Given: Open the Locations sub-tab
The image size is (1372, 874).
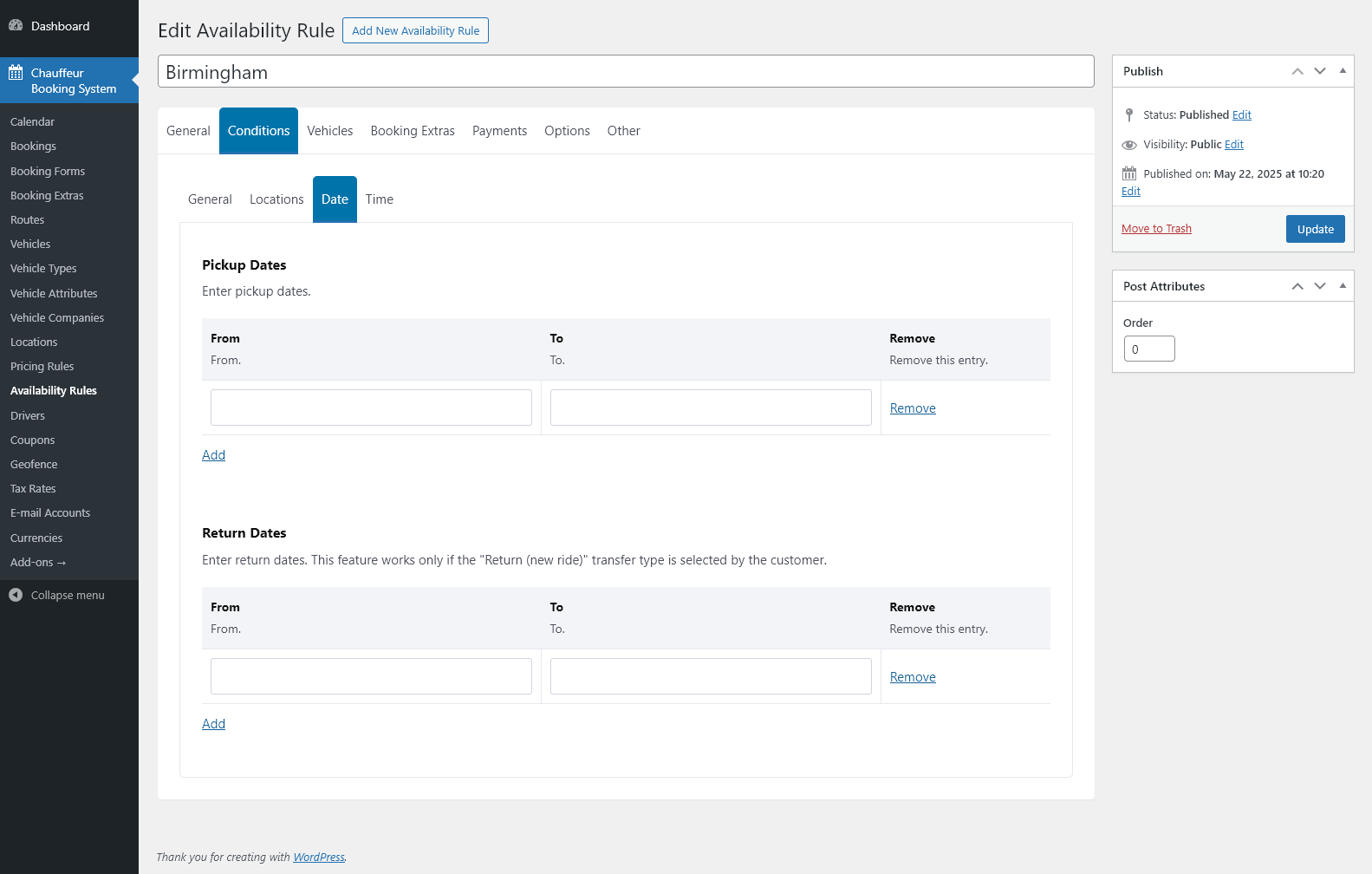Looking at the screenshot, I should (x=276, y=199).
